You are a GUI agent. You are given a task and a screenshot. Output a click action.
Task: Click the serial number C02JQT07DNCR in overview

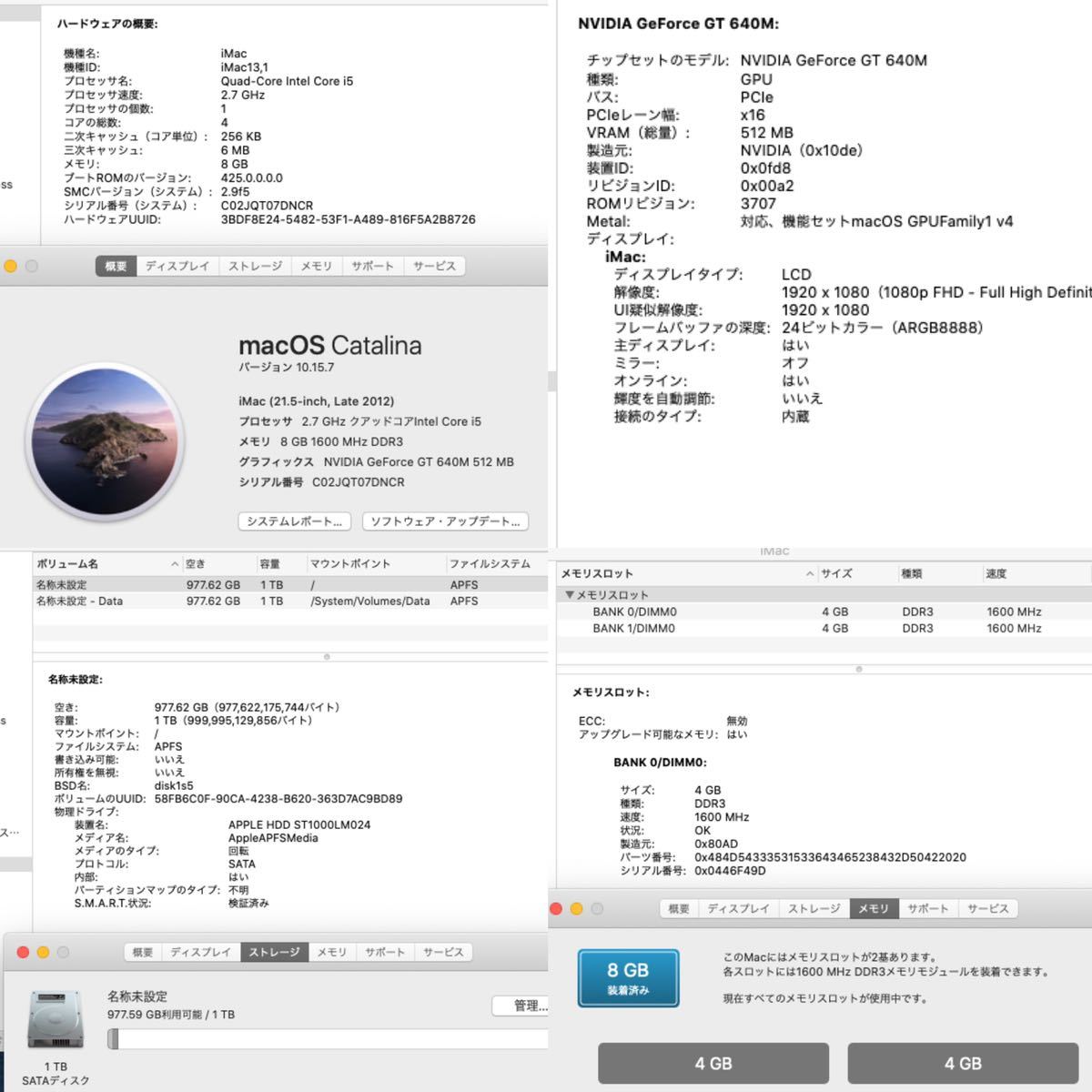tap(359, 482)
